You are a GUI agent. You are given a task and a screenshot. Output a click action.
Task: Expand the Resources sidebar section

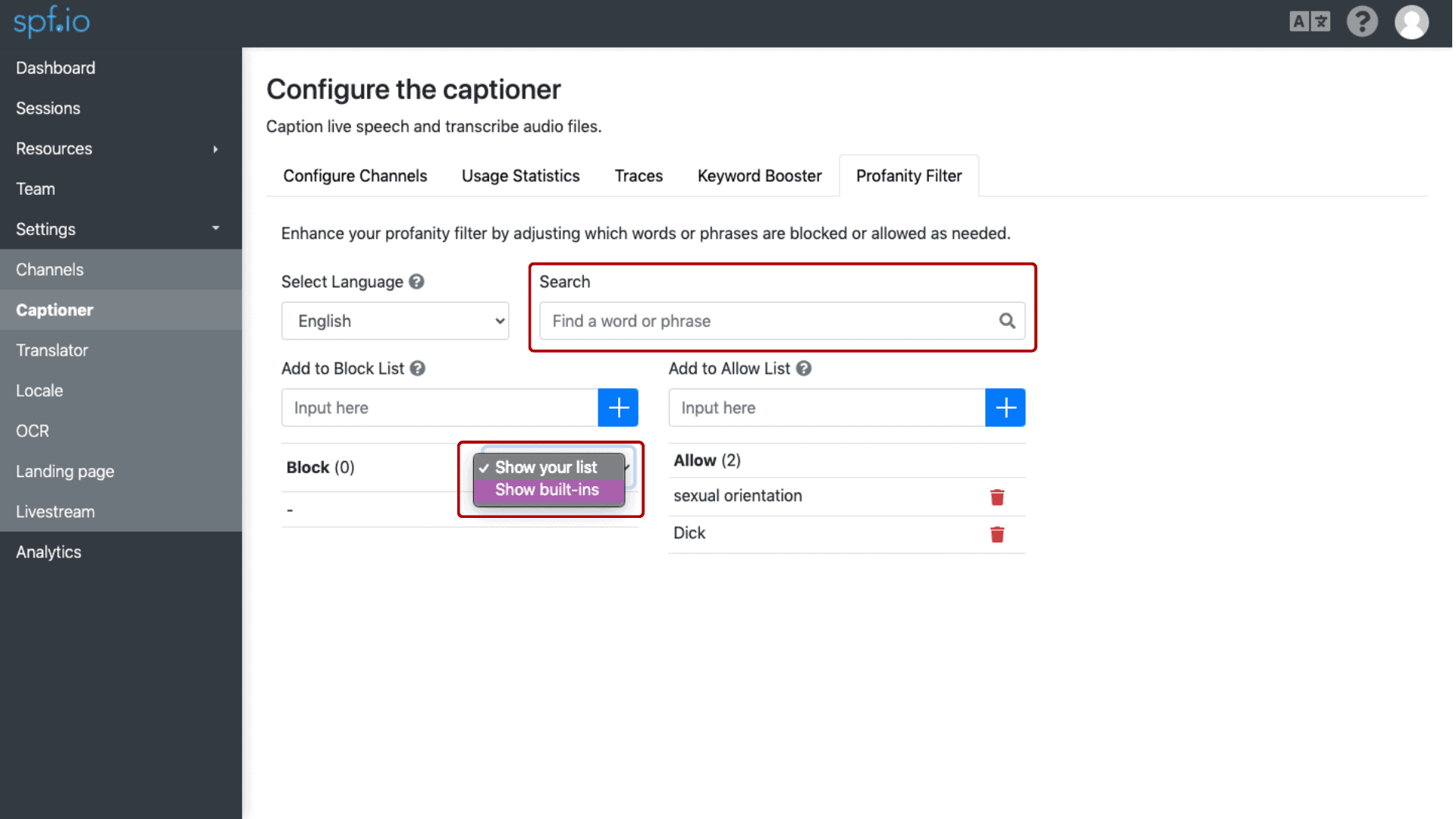[216, 149]
